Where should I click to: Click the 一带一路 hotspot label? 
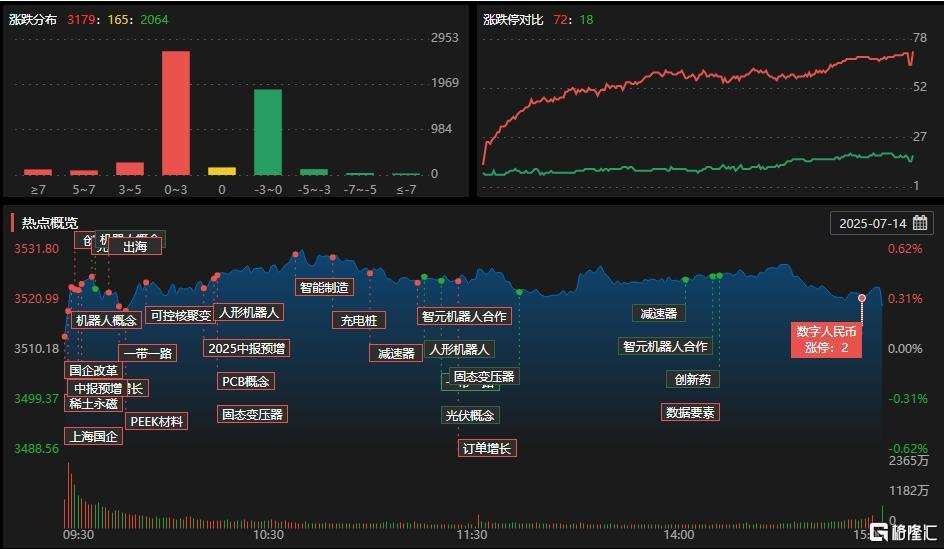click(x=148, y=353)
